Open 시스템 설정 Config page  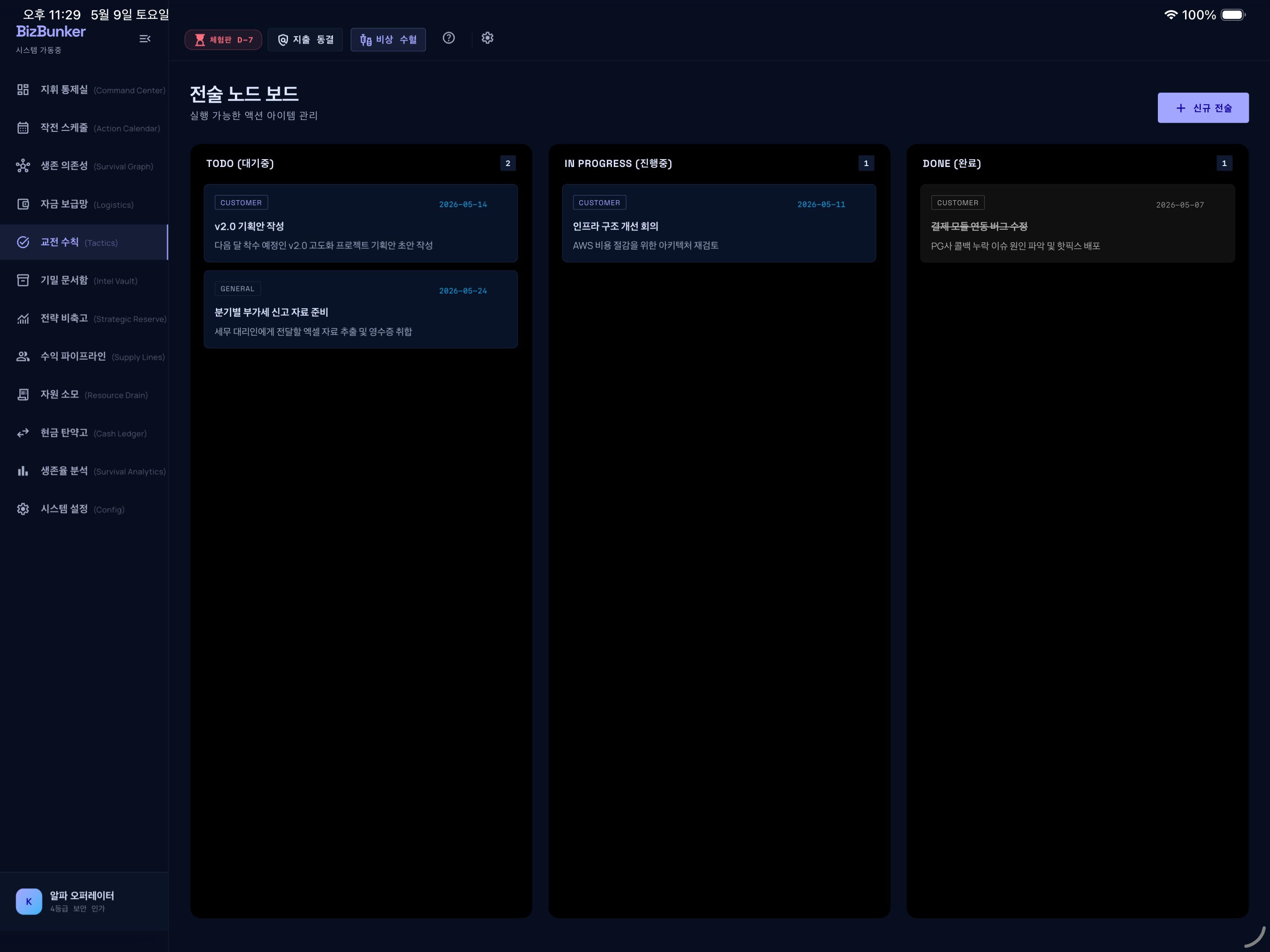[84, 509]
